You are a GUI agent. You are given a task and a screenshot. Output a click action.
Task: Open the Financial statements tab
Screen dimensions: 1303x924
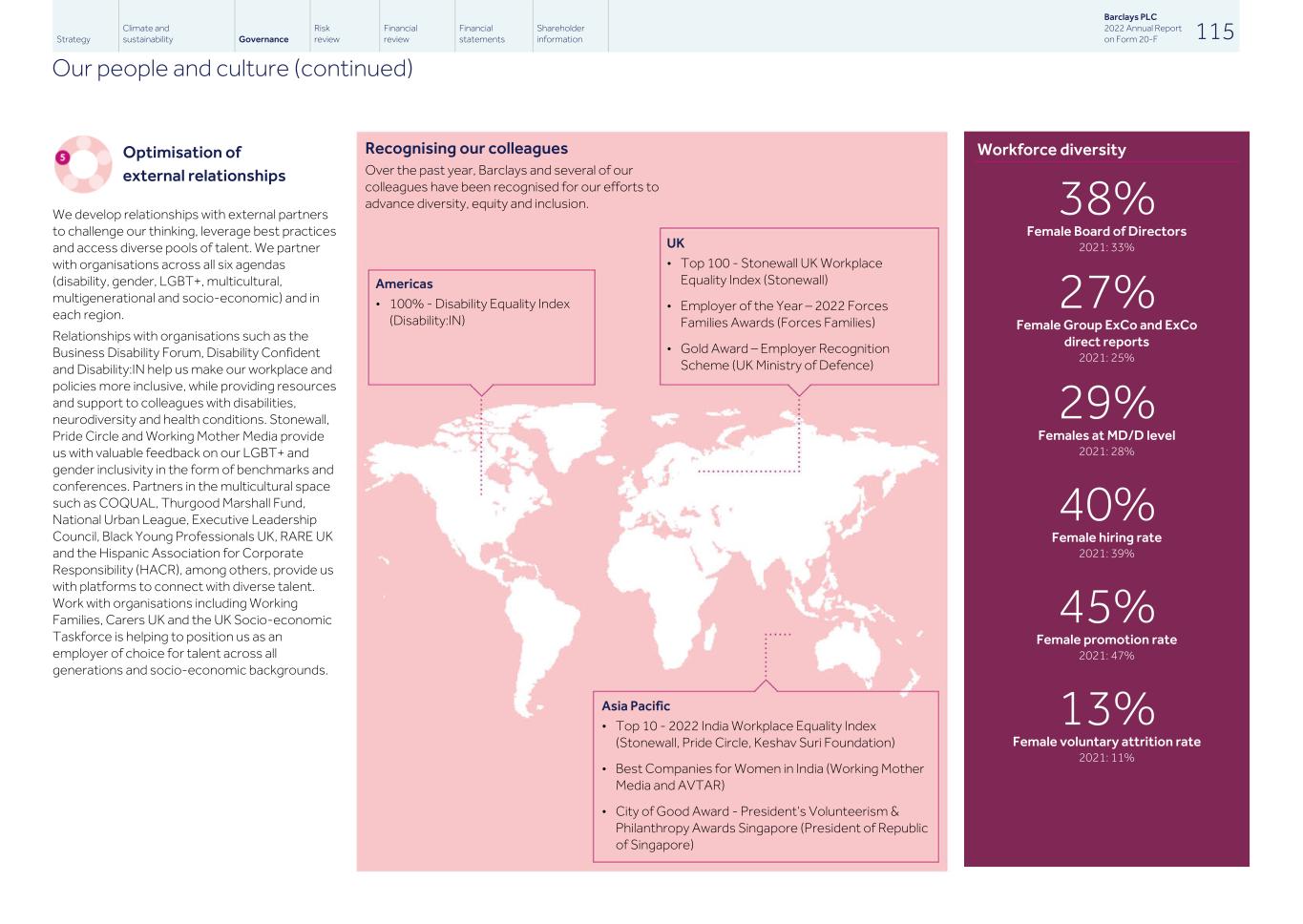click(481, 34)
